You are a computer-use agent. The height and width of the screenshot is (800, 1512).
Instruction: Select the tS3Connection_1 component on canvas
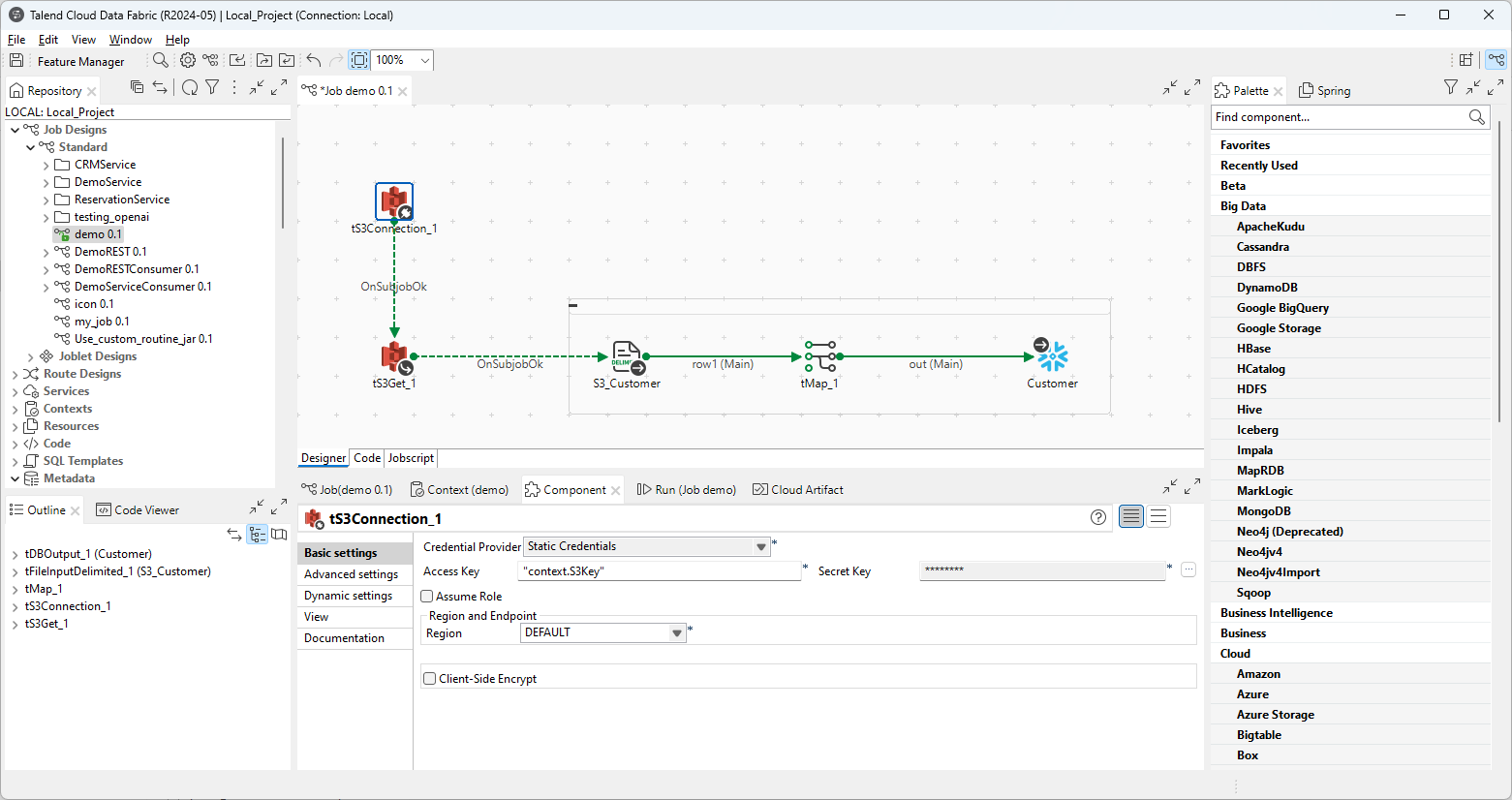coord(394,201)
